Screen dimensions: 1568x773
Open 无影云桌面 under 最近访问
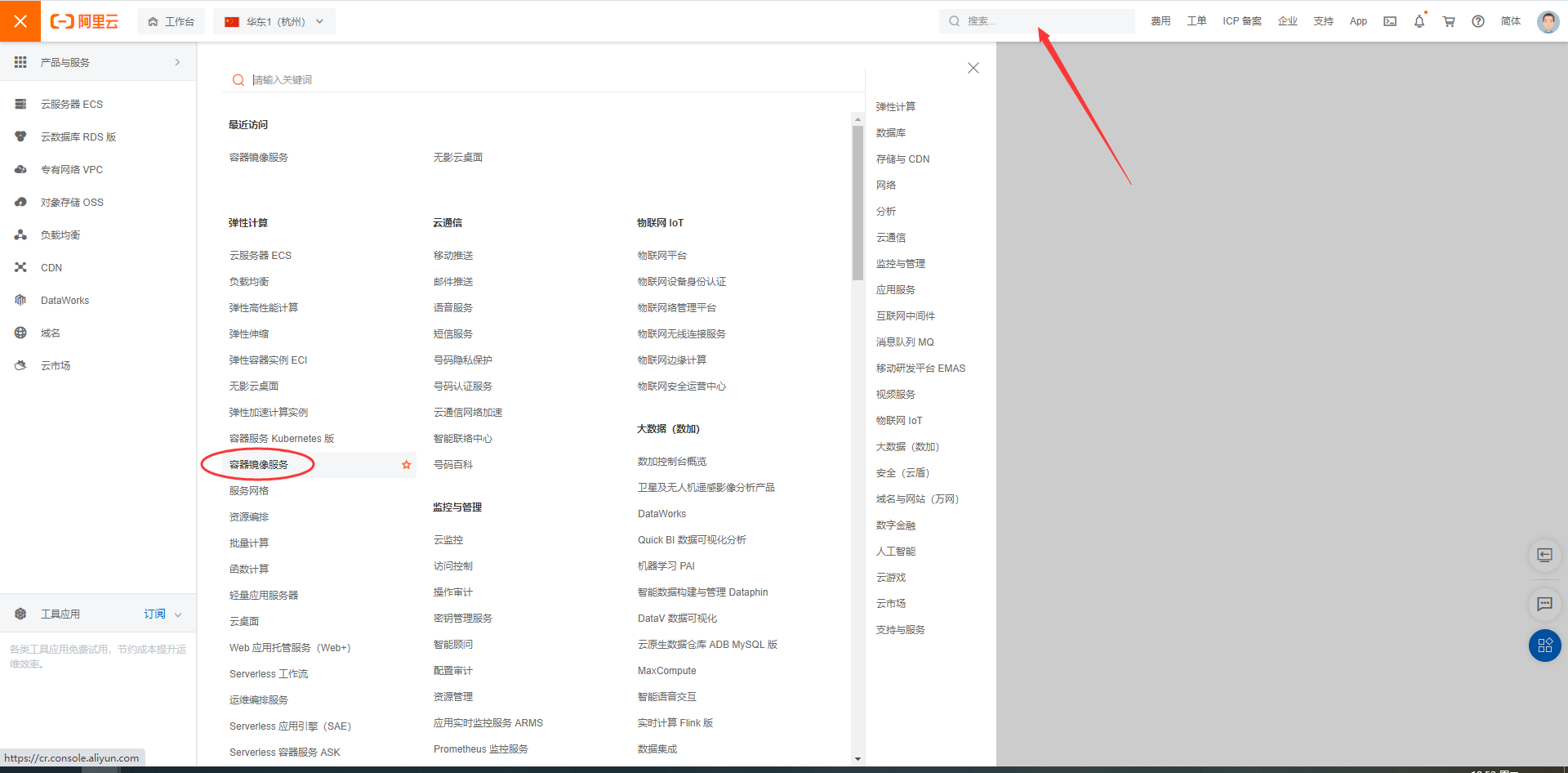click(458, 158)
